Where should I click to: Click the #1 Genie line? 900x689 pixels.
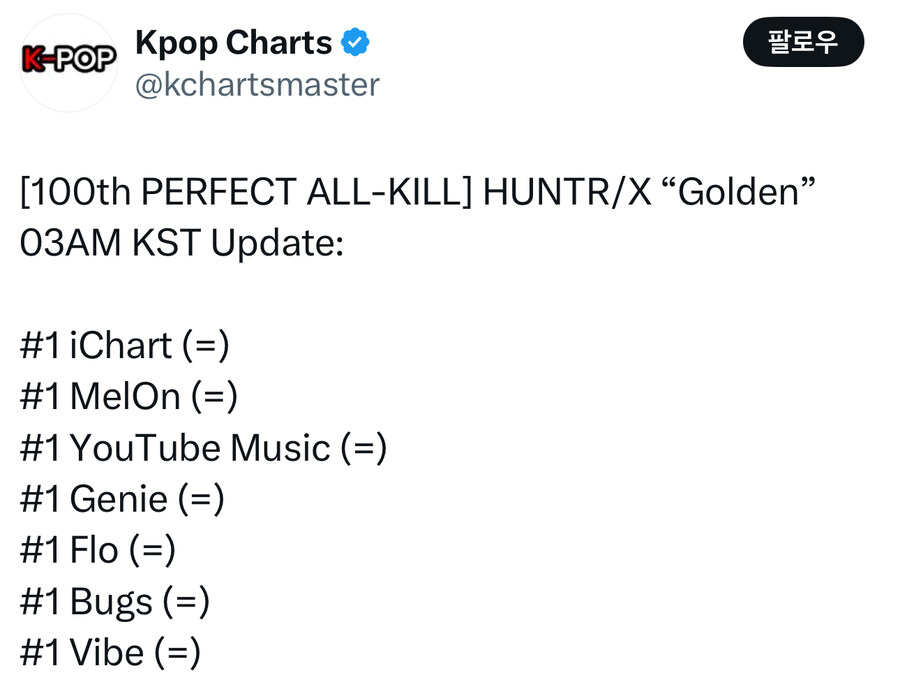point(122,499)
